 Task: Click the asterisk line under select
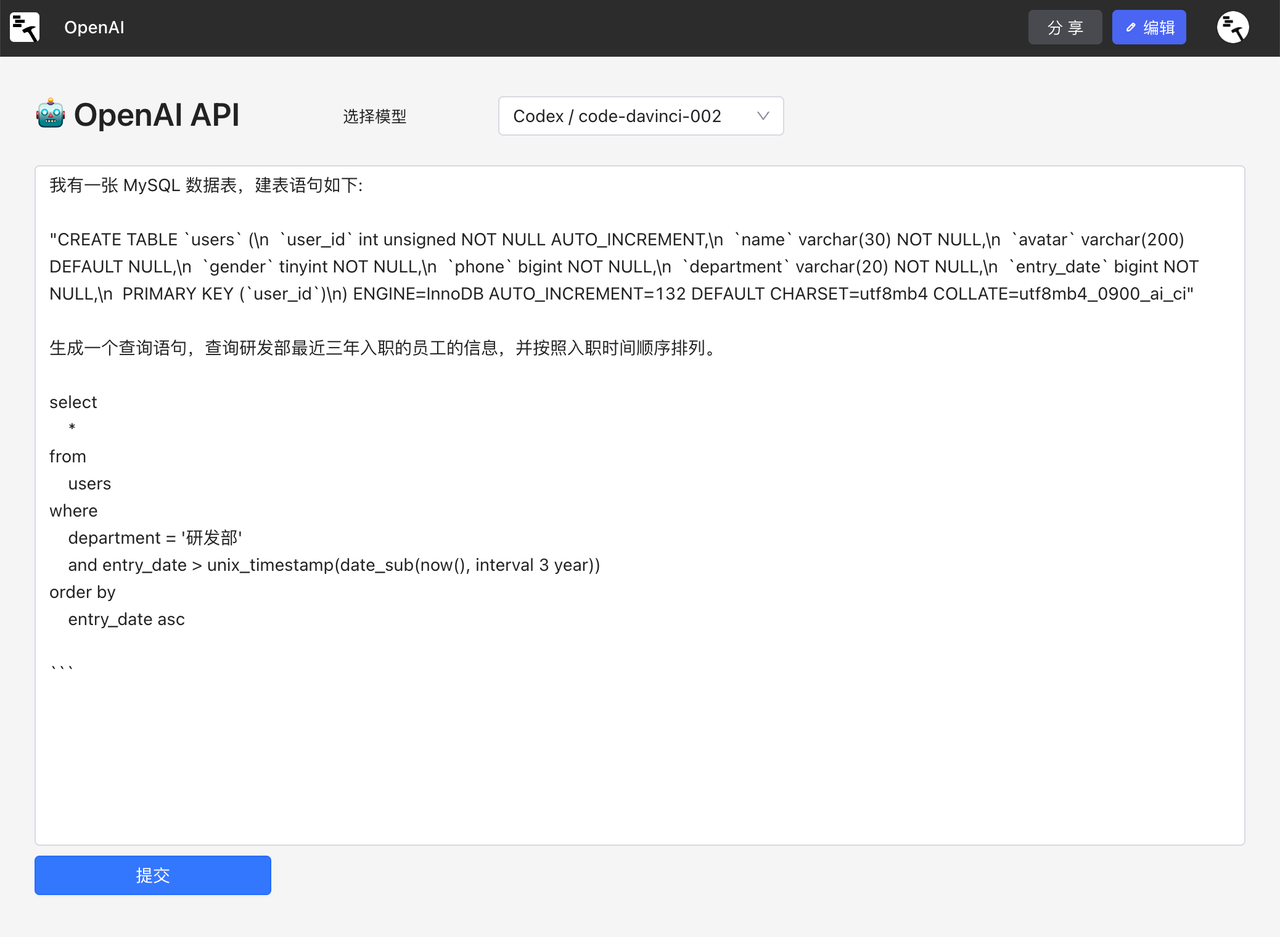pos(72,429)
